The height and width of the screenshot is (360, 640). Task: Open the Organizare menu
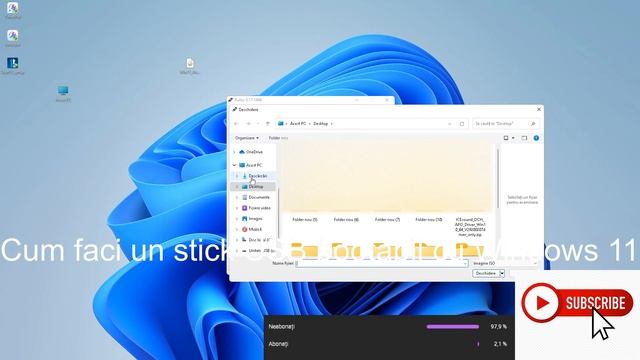pos(247,138)
